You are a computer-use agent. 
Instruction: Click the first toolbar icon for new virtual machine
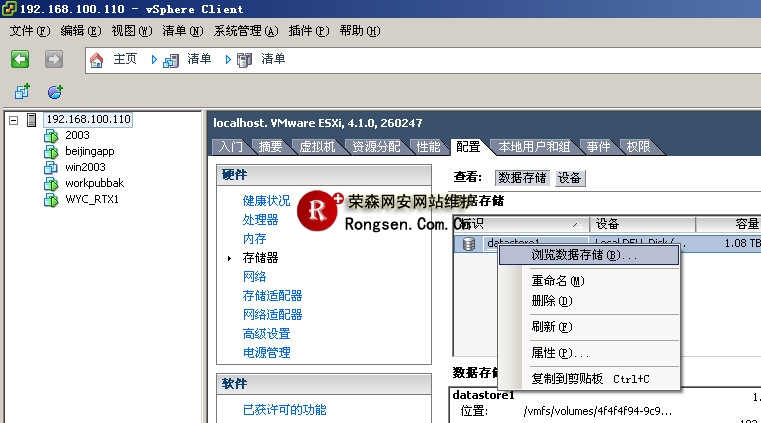click(x=22, y=92)
